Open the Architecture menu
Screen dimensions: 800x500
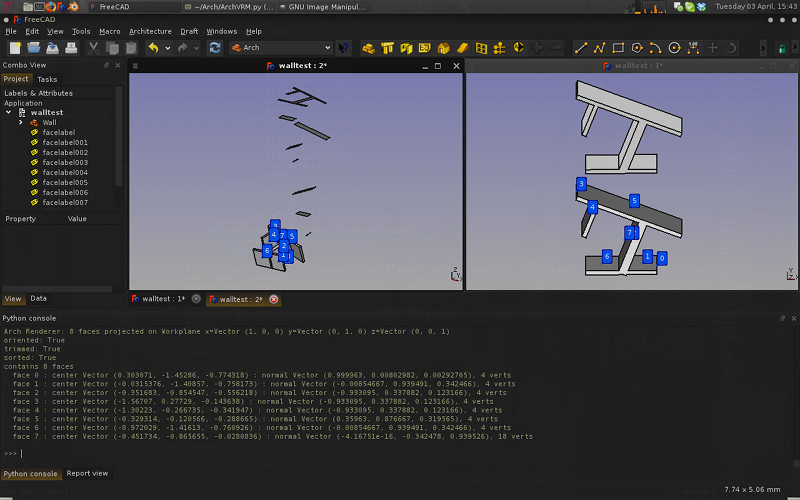(150, 31)
